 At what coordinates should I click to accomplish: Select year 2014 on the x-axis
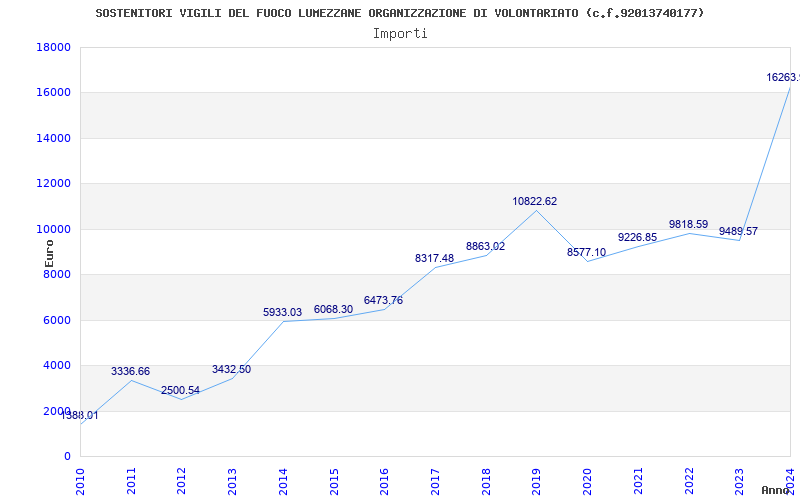pyautogui.click(x=283, y=478)
